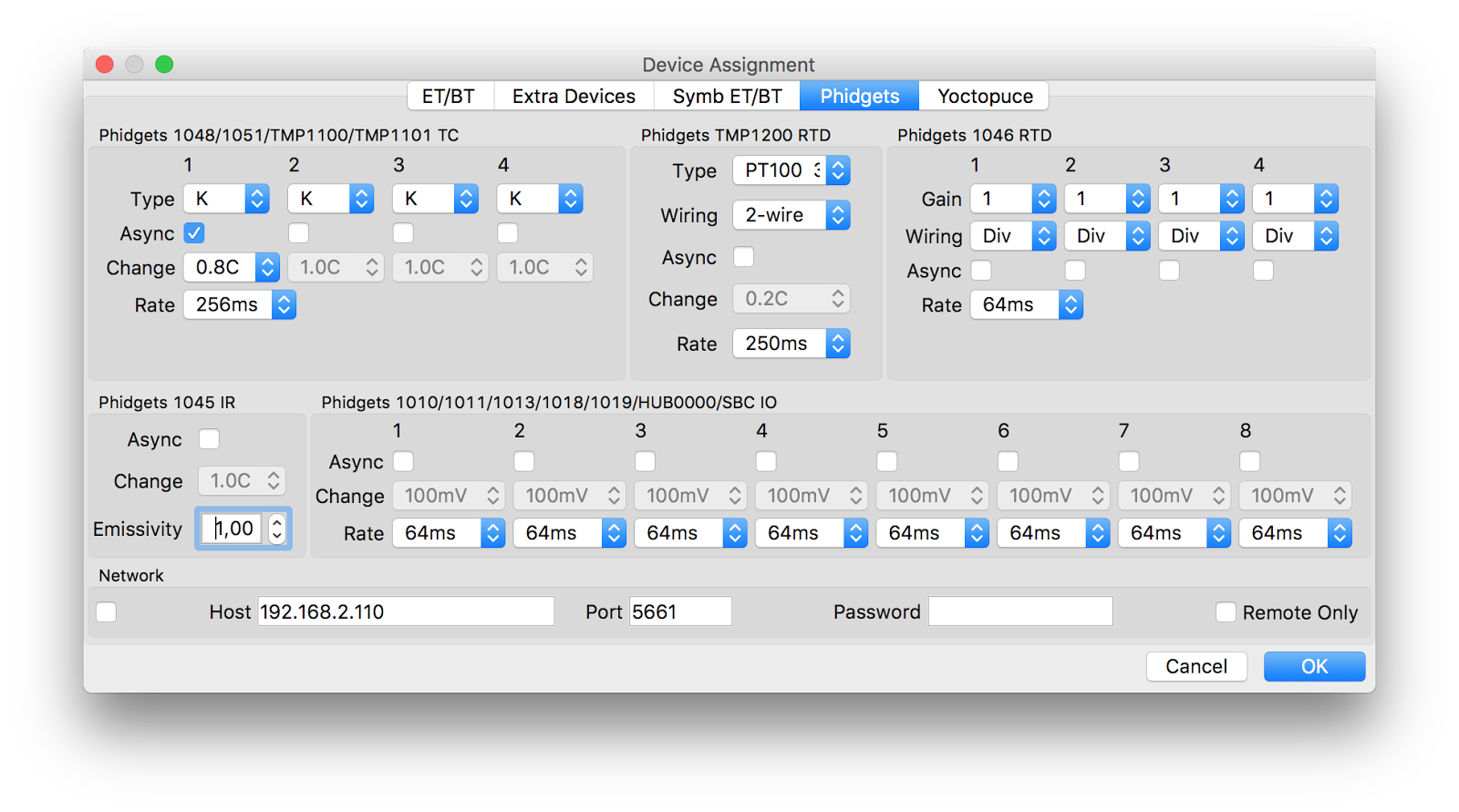The image size is (1459, 812).
Task: Open 1046 RTD Gain dropdown for channel 4
Action: pyautogui.click(x=1295, y=199)
